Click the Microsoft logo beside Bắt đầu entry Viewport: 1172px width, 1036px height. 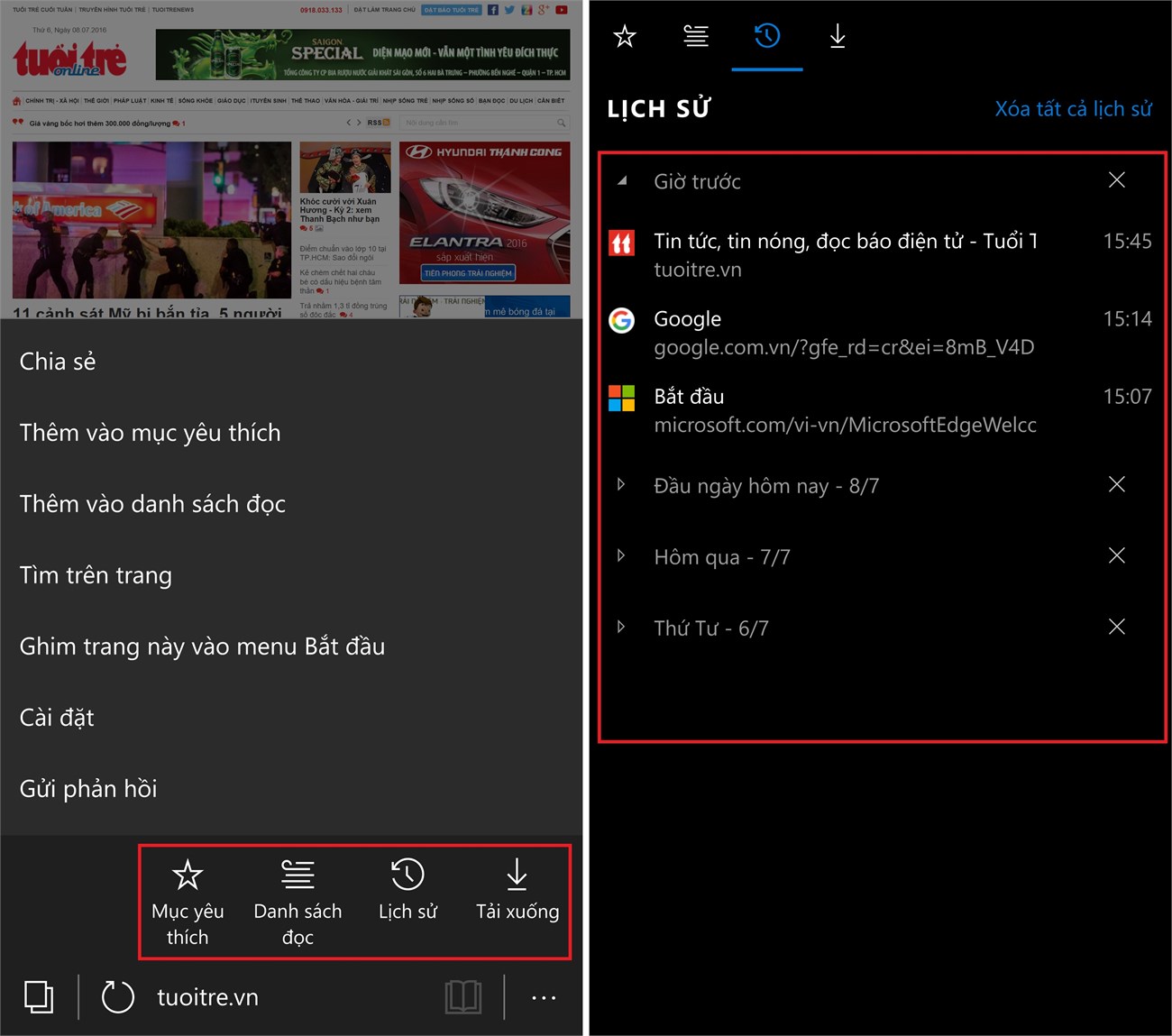(x=622, y=398)
